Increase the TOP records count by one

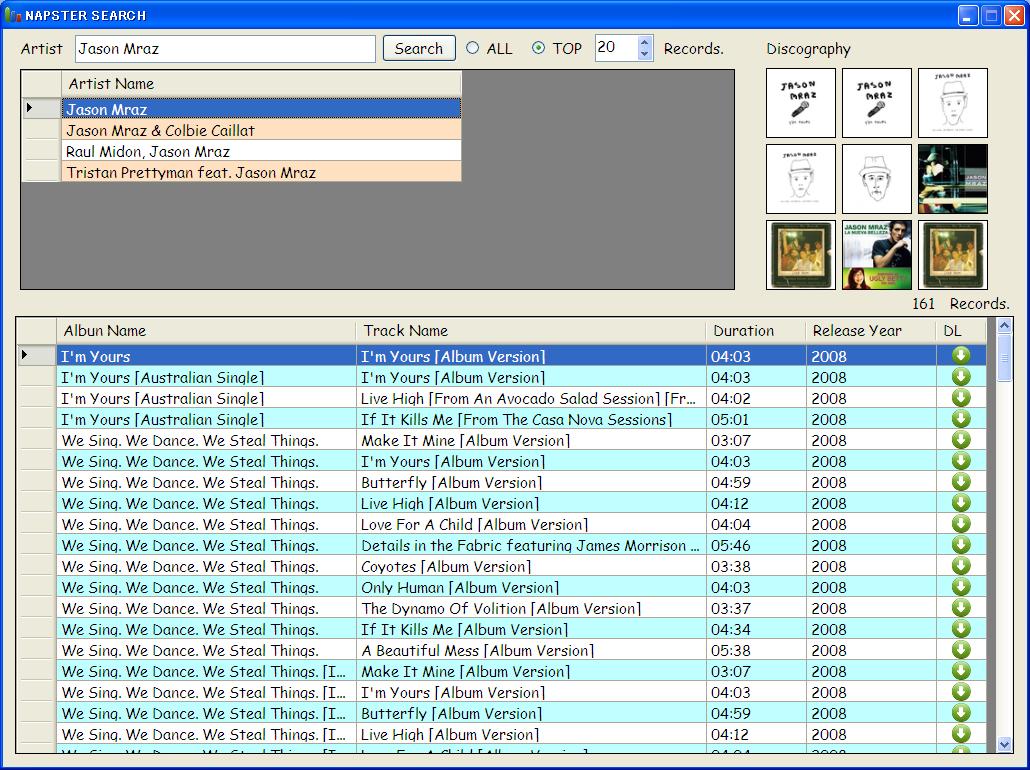click(x=644, y=42)
